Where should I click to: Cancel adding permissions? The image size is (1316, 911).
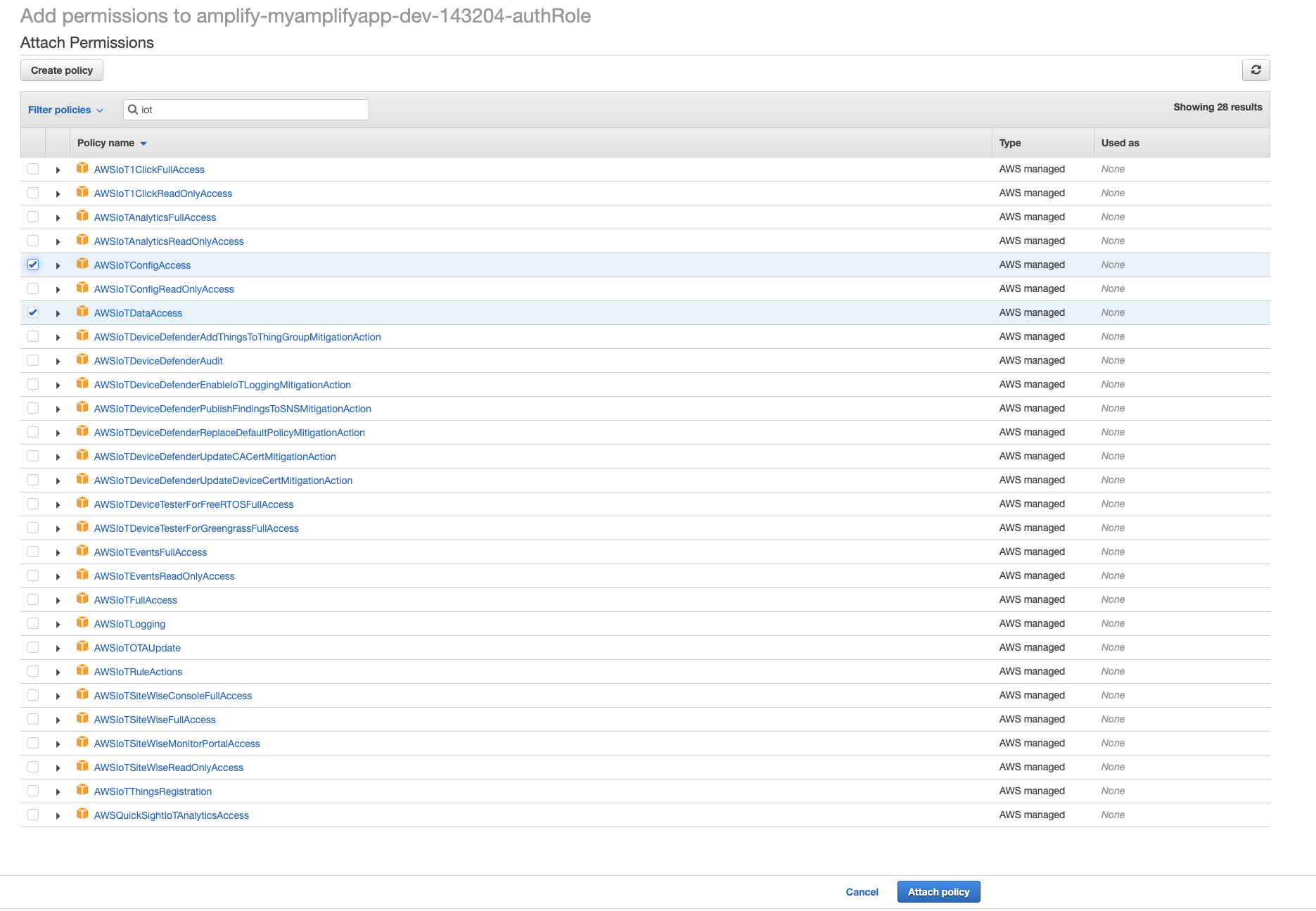point(862,892)
